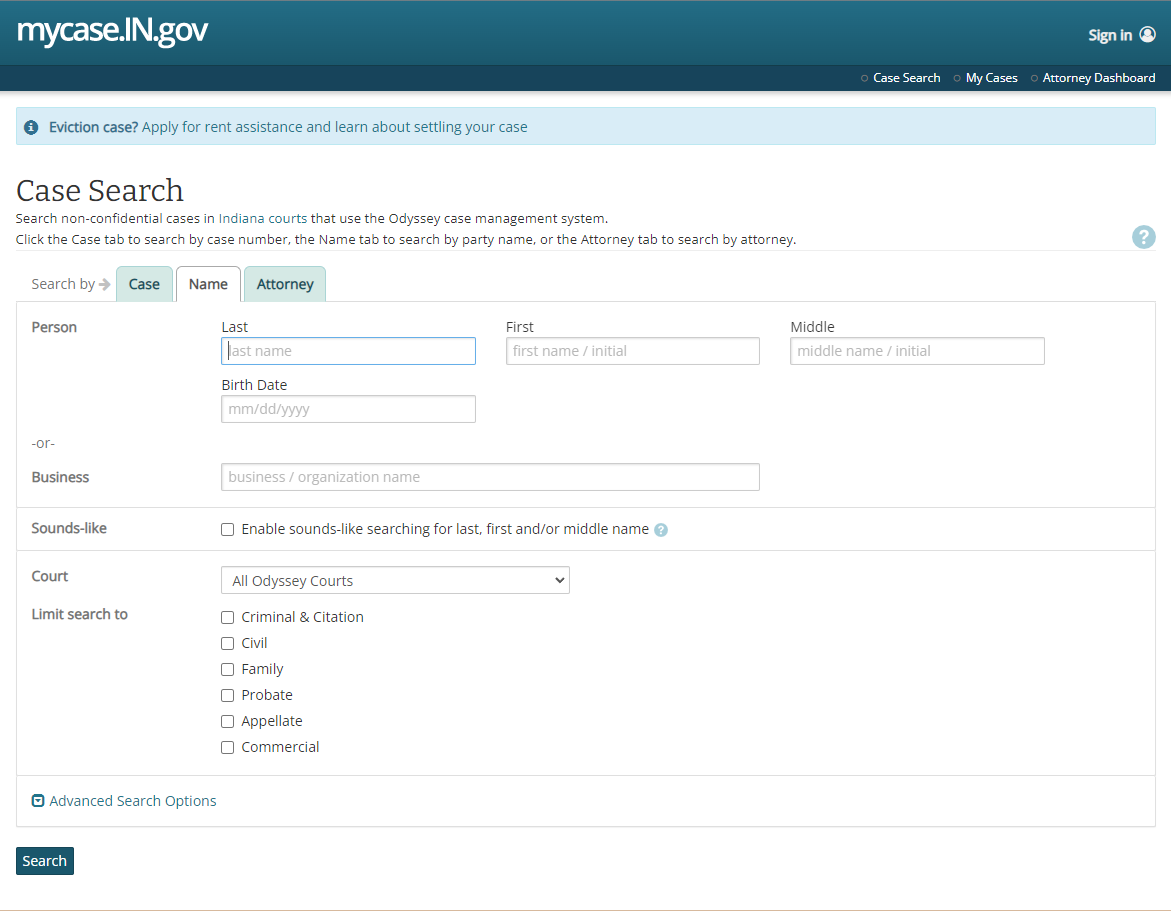Image resolution: width=1171 pixels, height=911 pixels.
Task: Check the Criminal & Citation box
Action: coord(228,618)
